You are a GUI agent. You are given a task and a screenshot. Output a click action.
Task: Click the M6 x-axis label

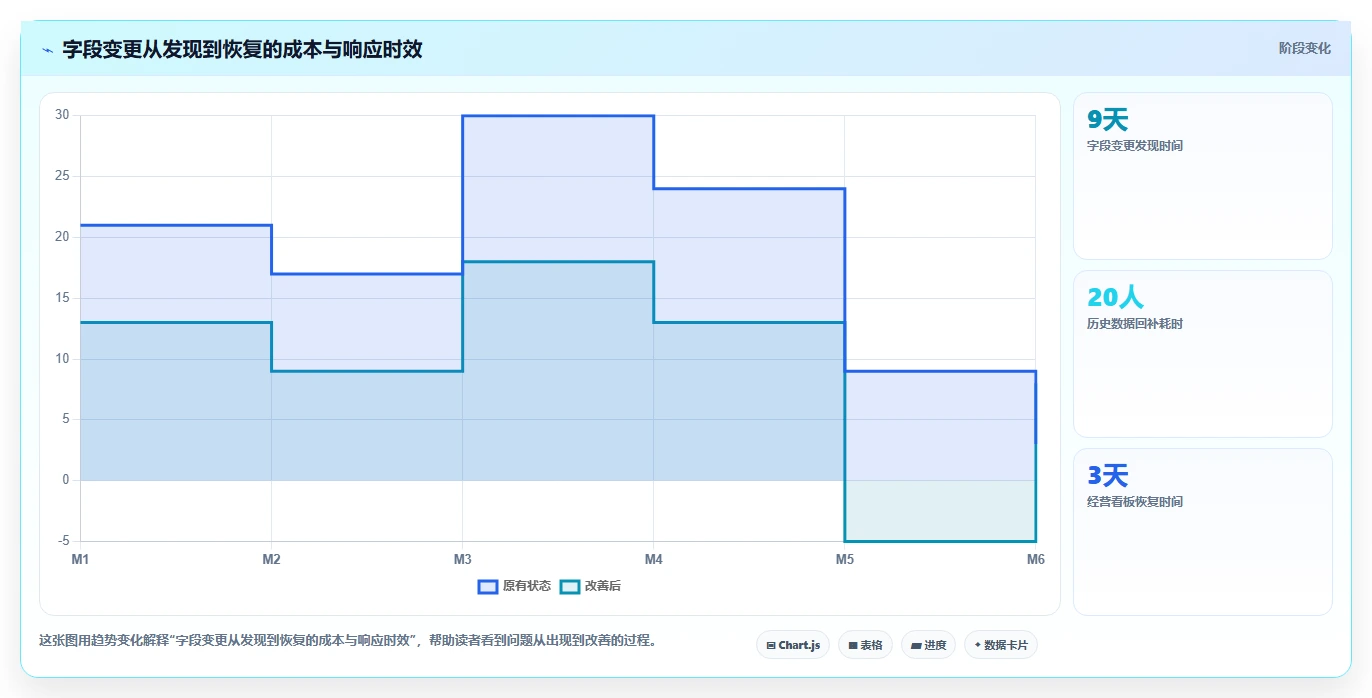click(1035, 559)
